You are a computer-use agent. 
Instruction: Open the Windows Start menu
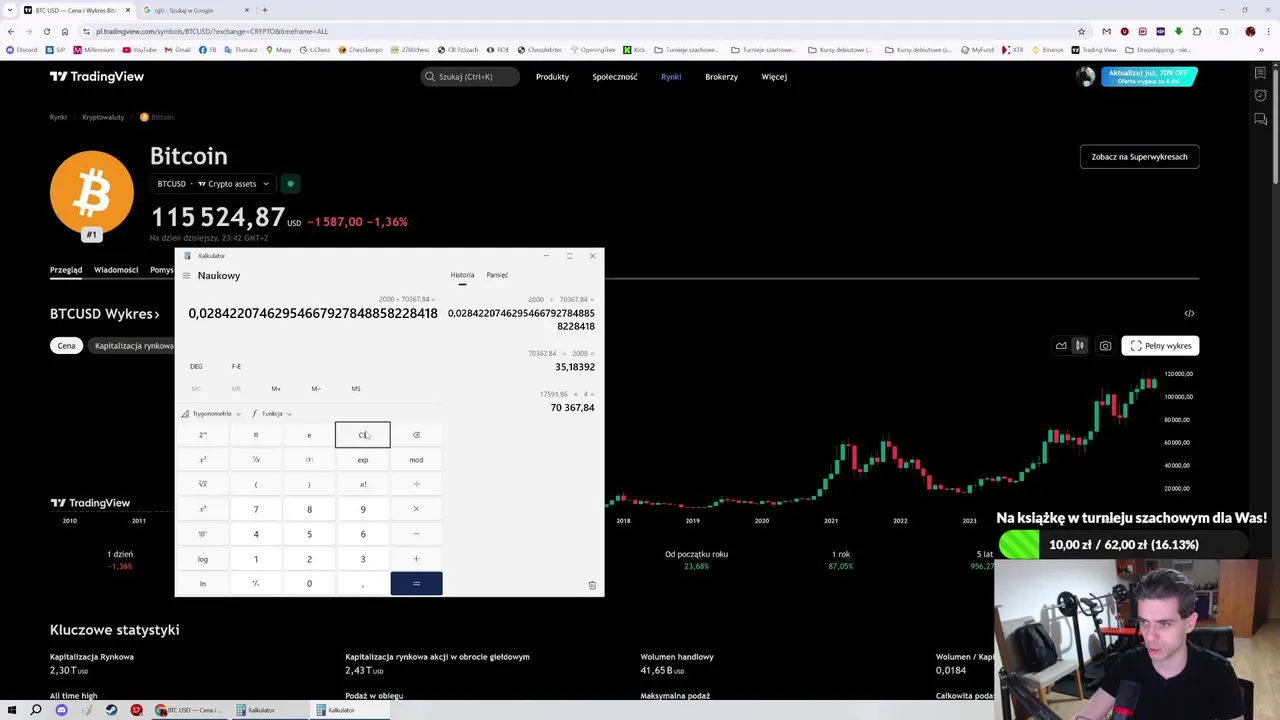[11, 710]
